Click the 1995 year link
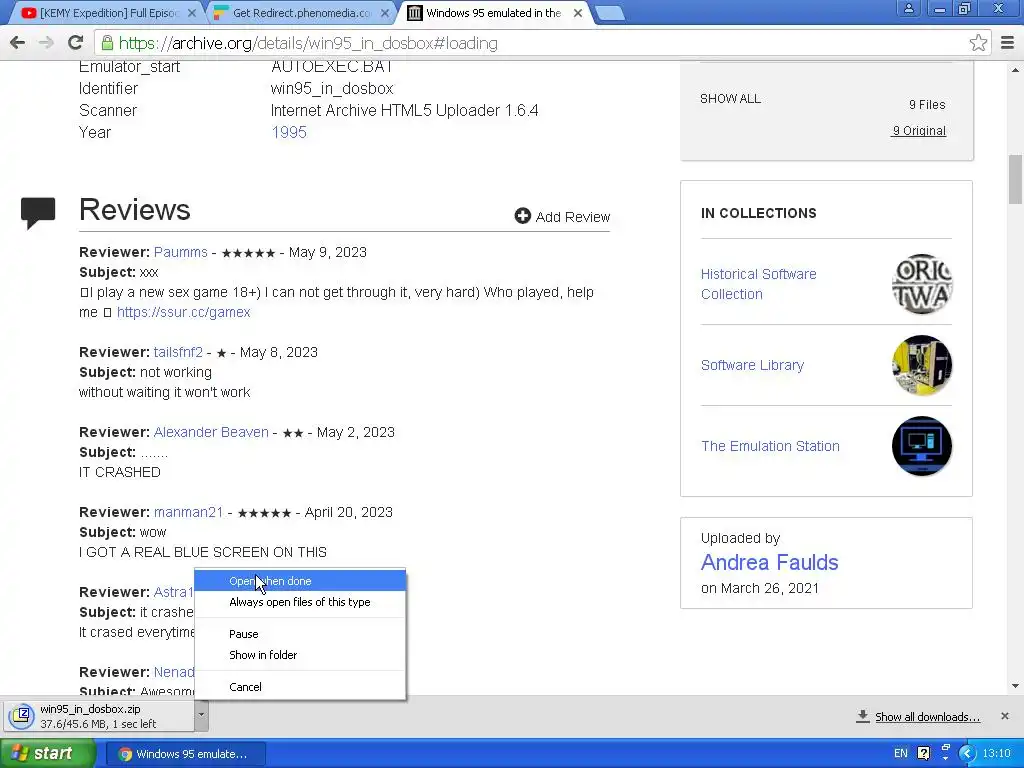This screenshot has height=768, width=1024. pyautogui.click(x=289, y=132)
